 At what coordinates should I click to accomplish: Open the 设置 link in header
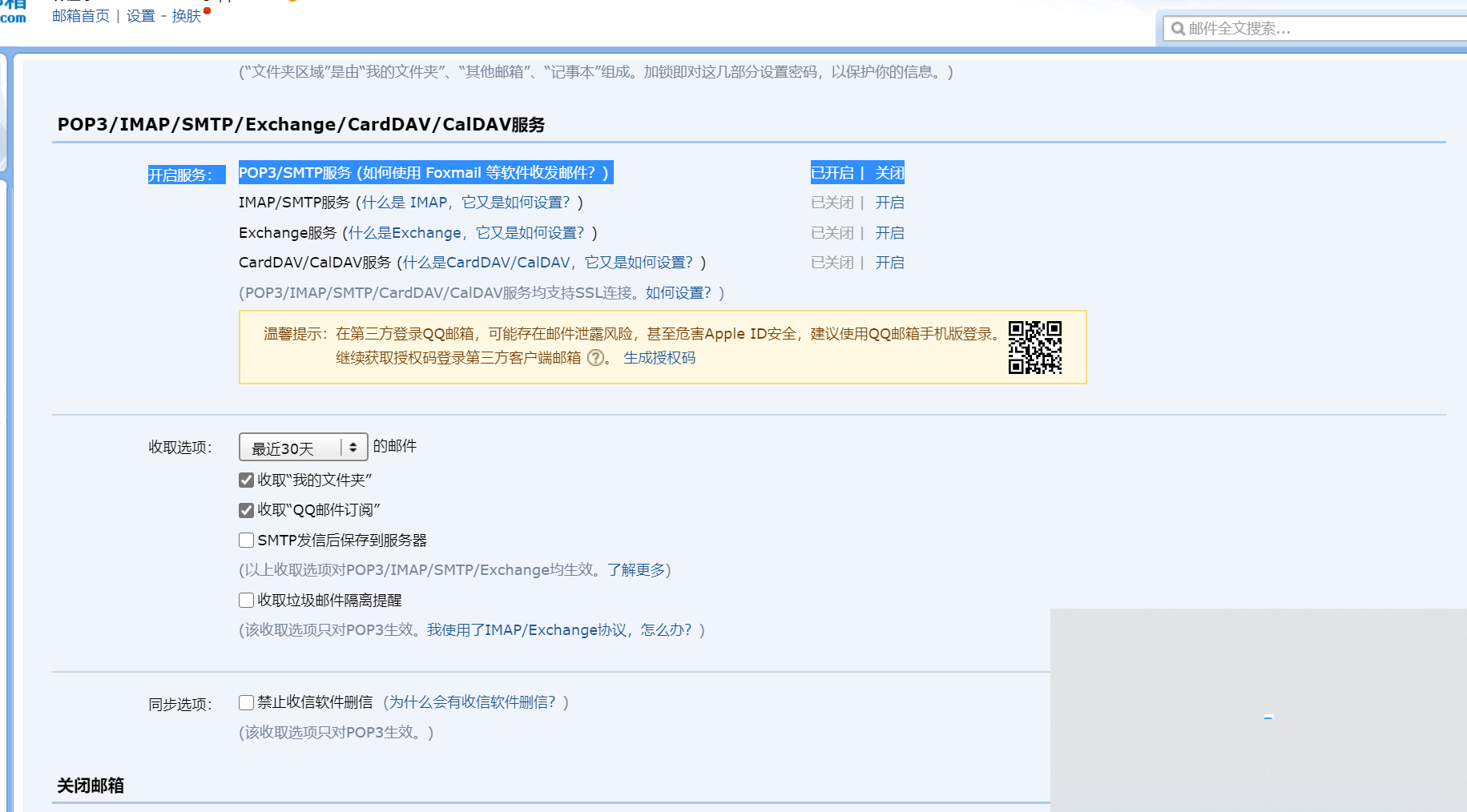(141, 16)
